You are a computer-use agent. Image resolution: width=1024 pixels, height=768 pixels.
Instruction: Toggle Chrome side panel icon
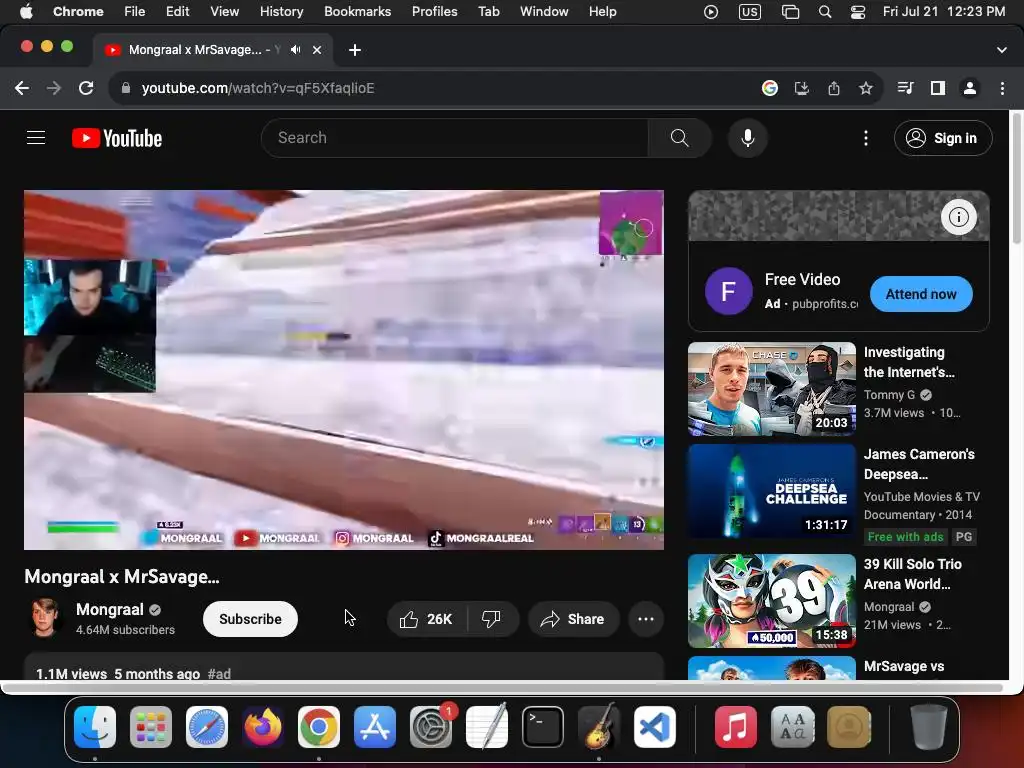pos(938,88)
